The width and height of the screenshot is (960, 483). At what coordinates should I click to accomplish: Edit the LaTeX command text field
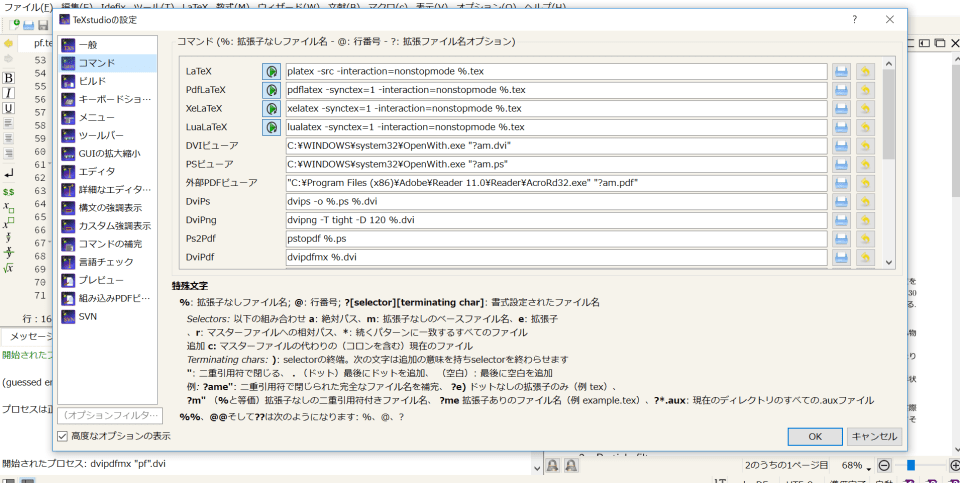click(556, 71)
